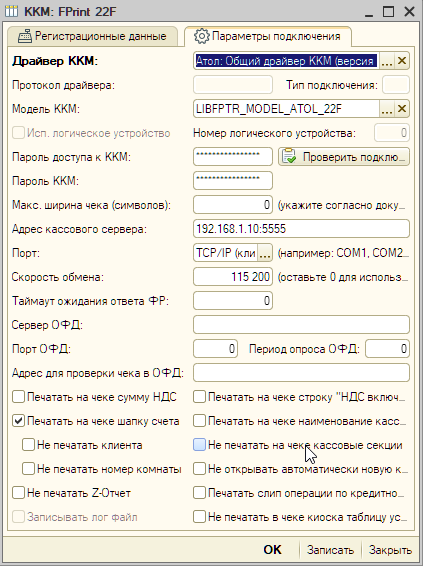The image size is (423, 566).
Task: Focus the Пароль ККМ field
Action: coord(233,181)
